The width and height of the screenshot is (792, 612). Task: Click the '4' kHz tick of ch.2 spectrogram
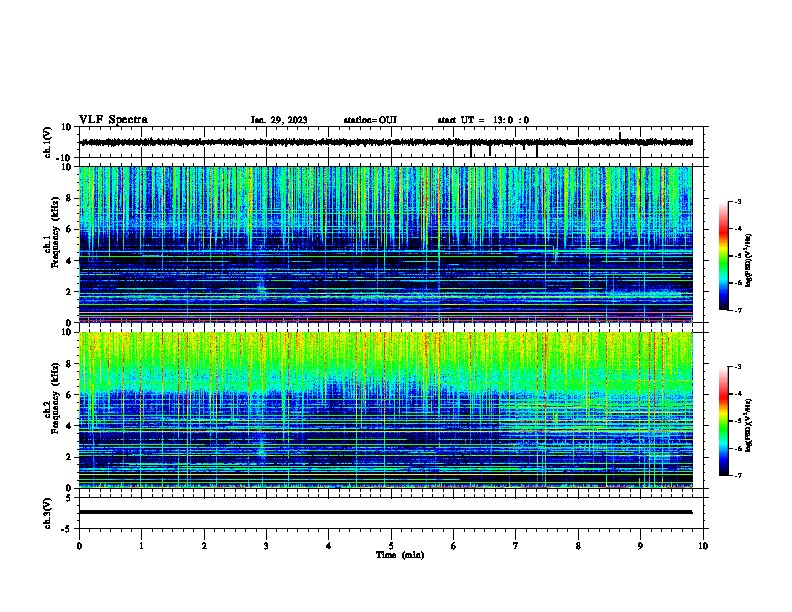(x=69, y=426)
